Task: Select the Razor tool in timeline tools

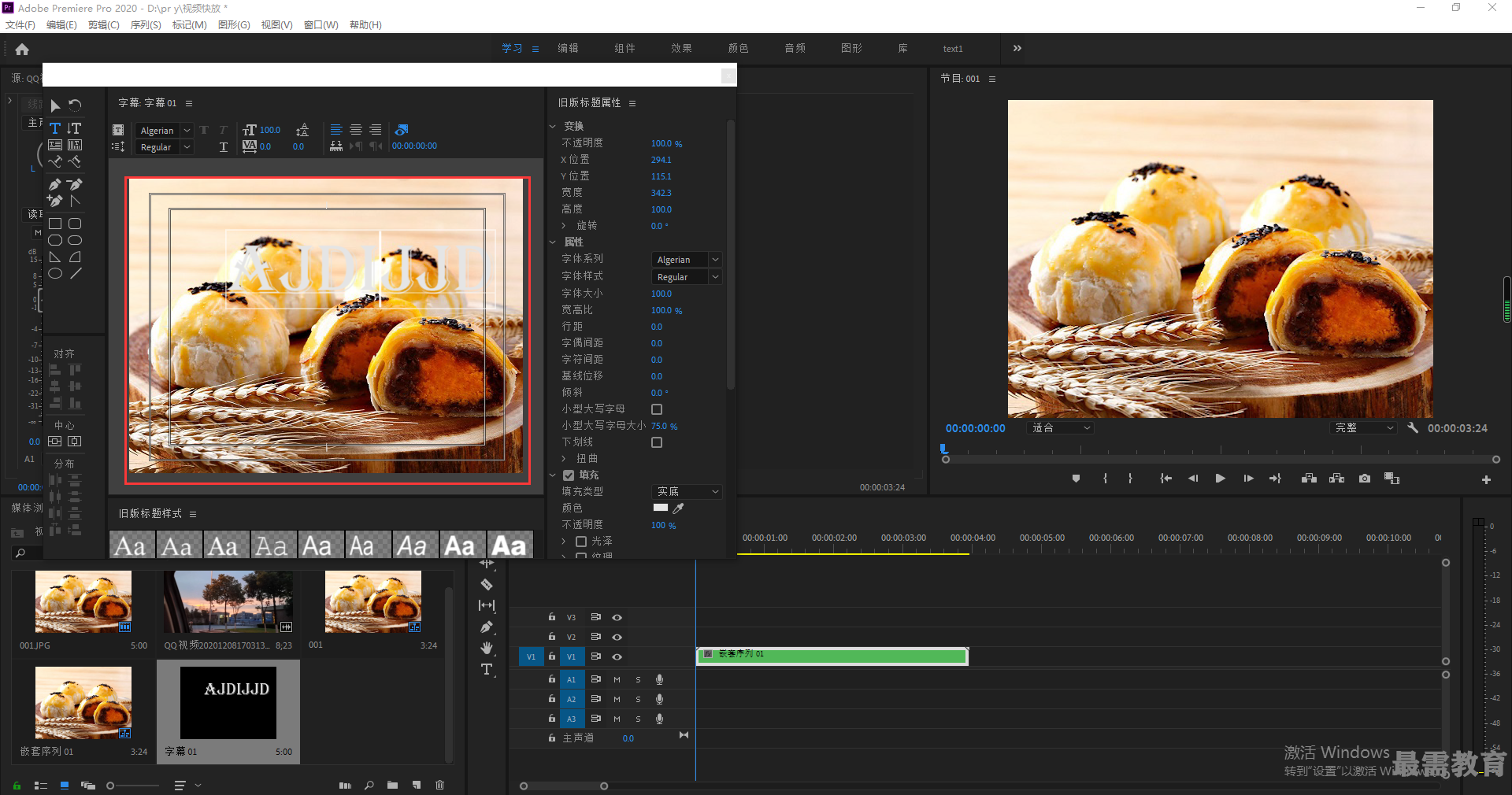Action: pyautogui.click(x=487, y=585)
